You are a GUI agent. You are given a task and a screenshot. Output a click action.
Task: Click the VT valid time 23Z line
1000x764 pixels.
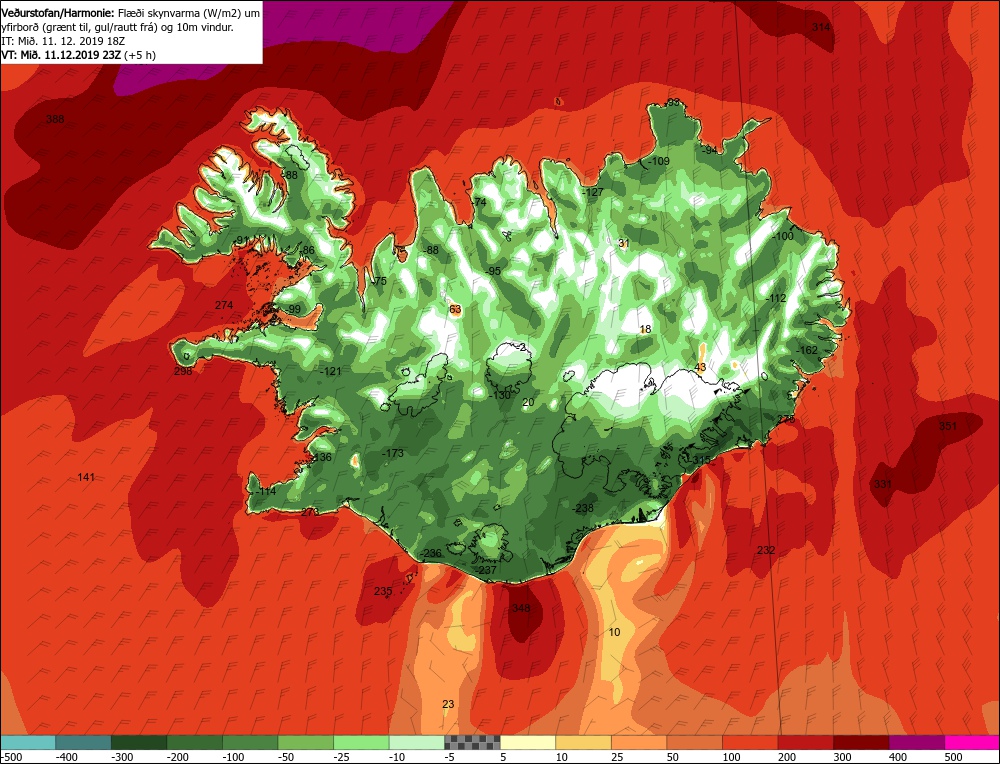click(78, 55)
